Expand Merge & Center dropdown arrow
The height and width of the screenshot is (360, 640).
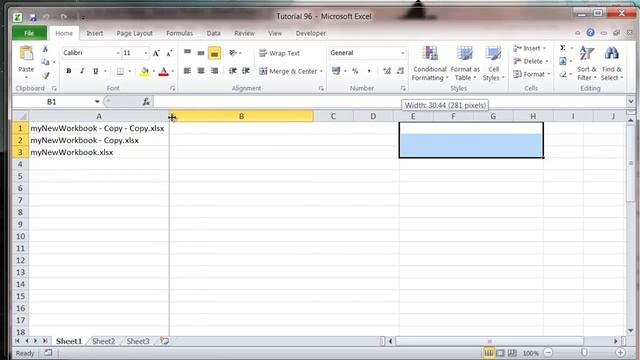click(x=321, y=71)
